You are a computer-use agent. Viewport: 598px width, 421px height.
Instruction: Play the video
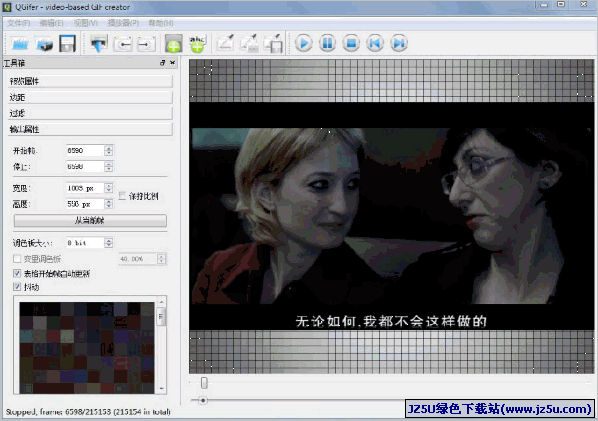[304, 43]
